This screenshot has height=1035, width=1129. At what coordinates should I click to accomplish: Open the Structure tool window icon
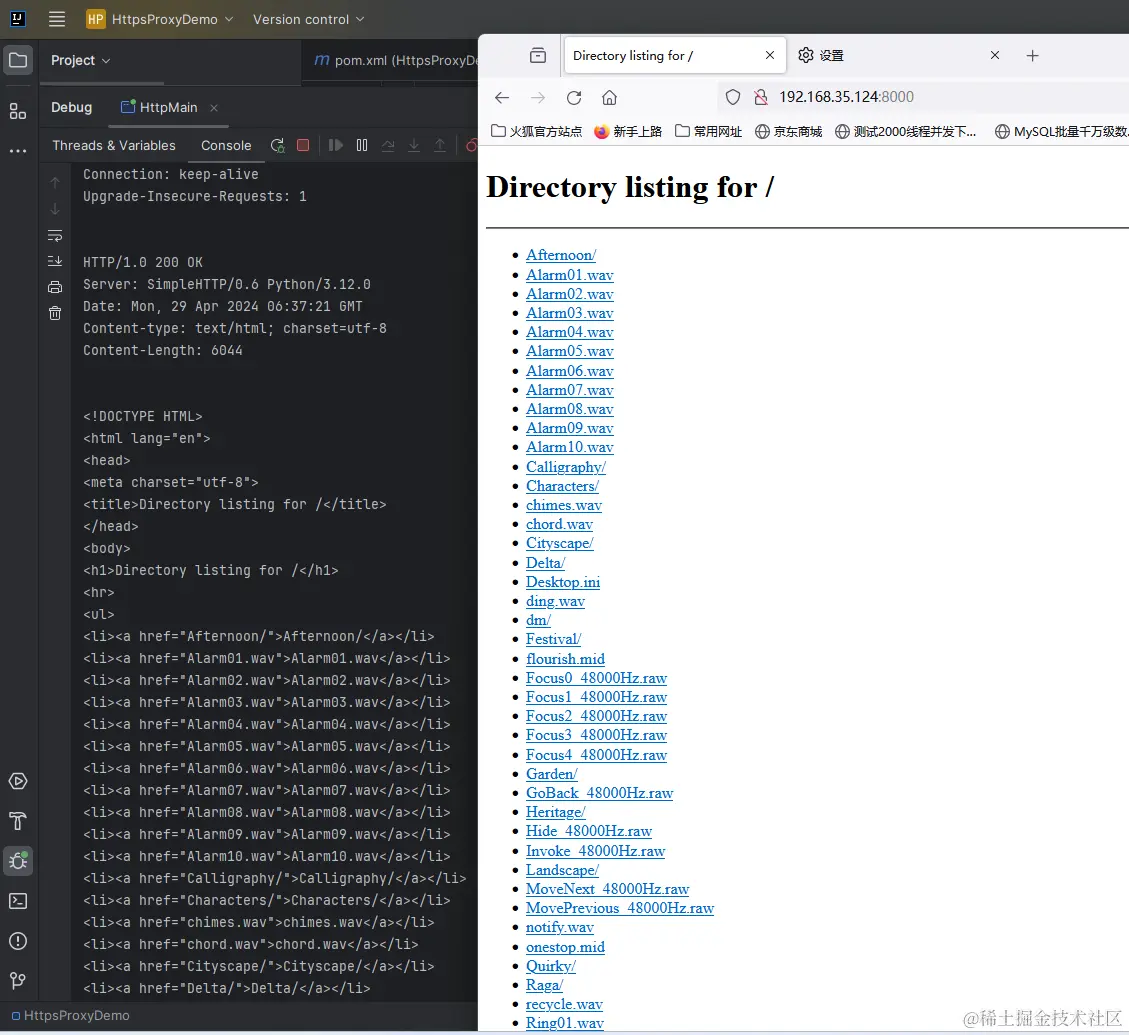pyautogui.click(x=18, y=111)
